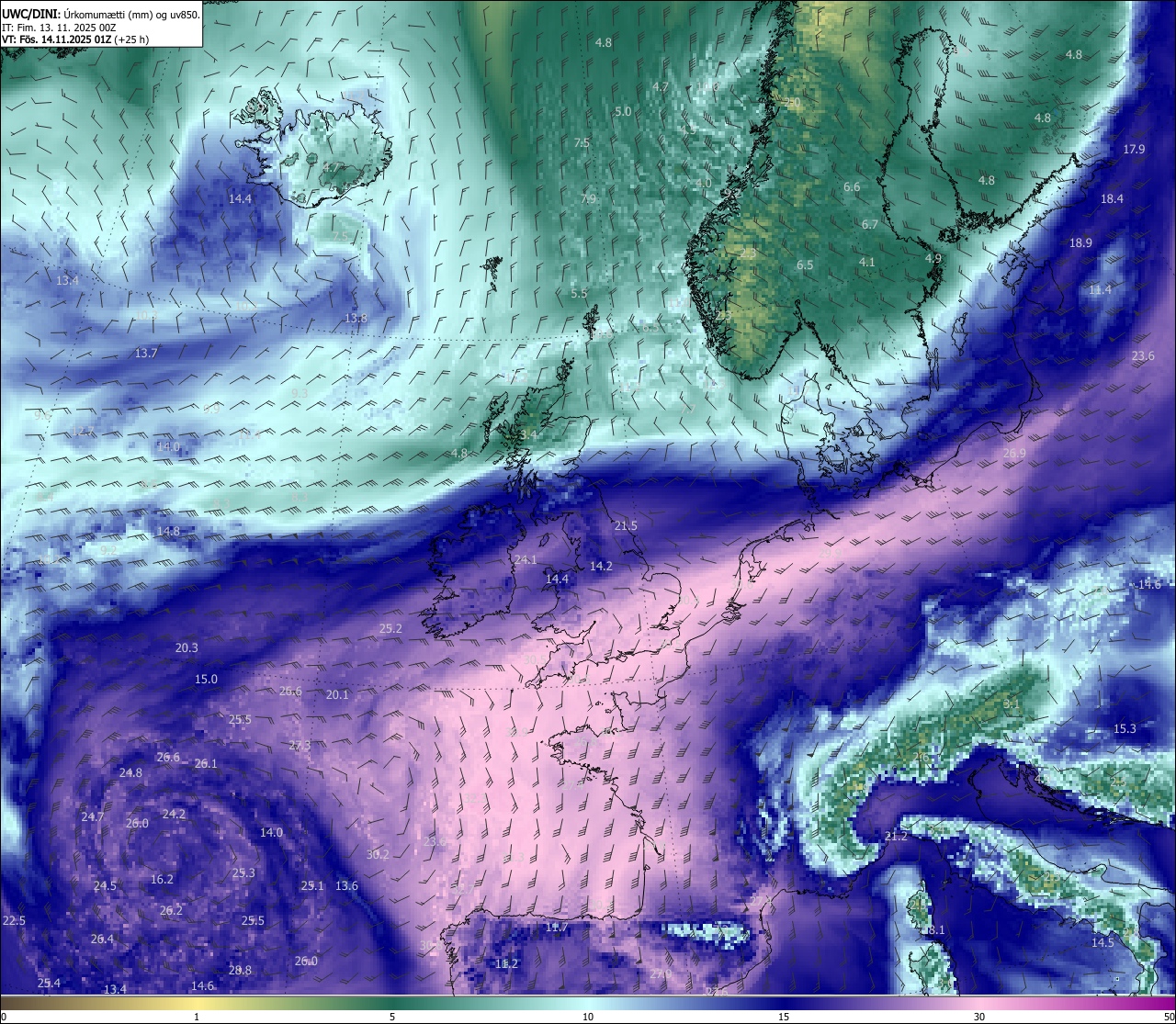1176x1024 pixels.
Task: Click the '26.9' value over the Baltic coast
Action: 1014,454
